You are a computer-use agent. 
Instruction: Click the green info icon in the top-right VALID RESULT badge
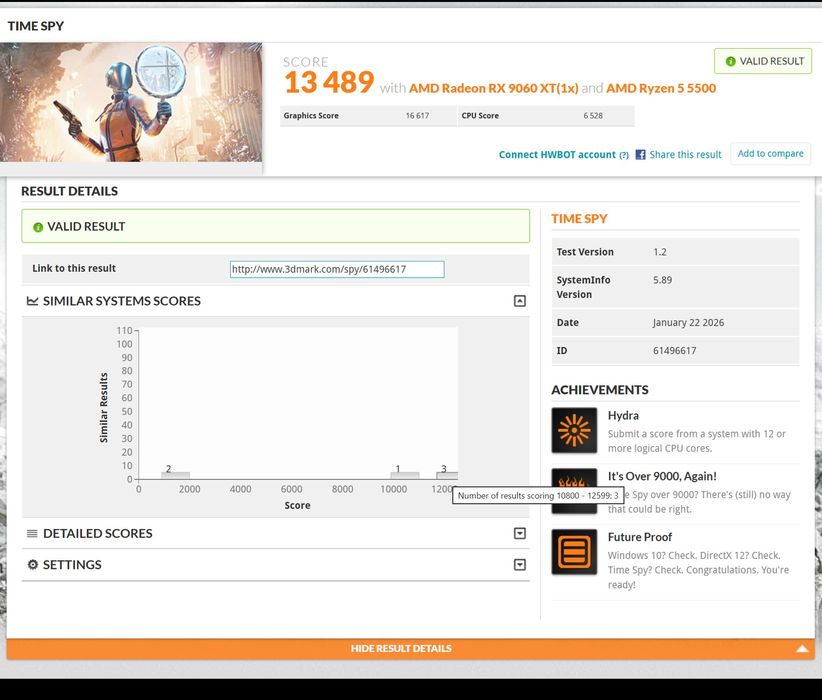pyautogui.click(x=730, y=61)
